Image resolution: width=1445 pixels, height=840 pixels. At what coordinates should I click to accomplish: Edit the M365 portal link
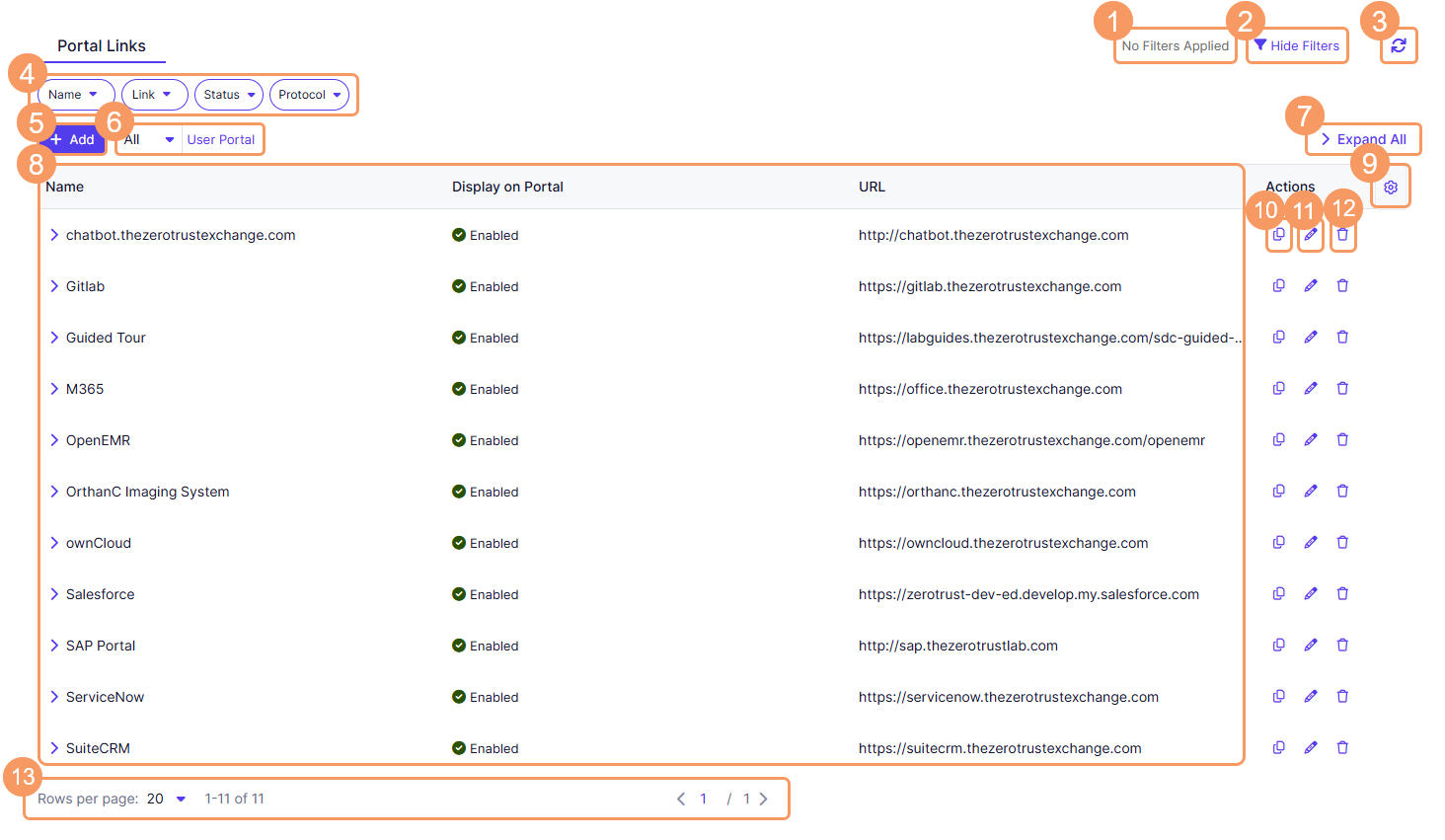(x=1311, y=389)
